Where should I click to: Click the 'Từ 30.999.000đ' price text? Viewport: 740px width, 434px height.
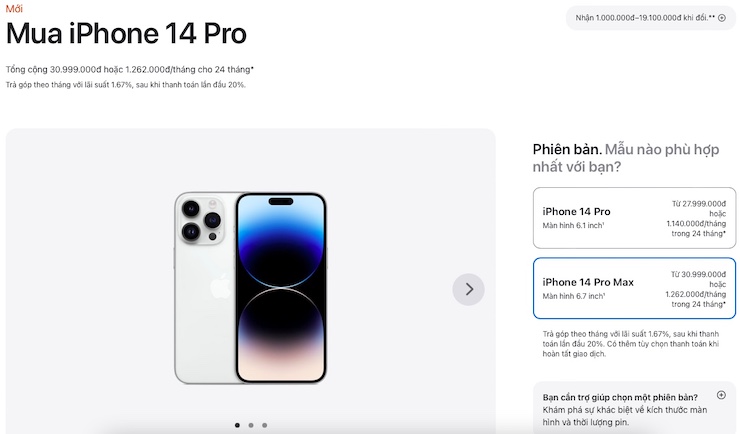point(698,274)
